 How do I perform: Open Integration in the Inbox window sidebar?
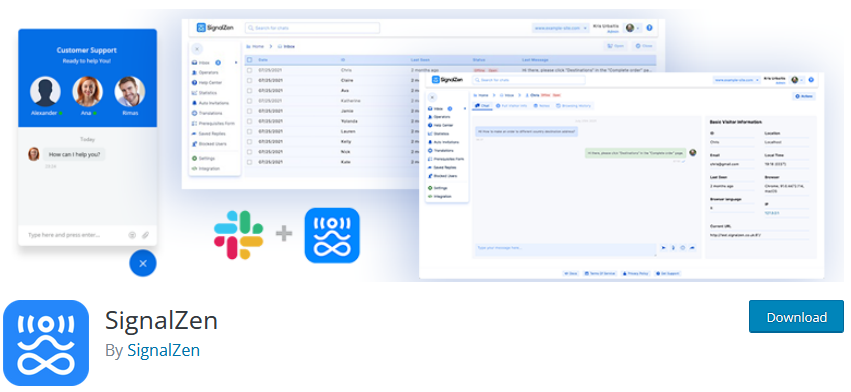206,169
